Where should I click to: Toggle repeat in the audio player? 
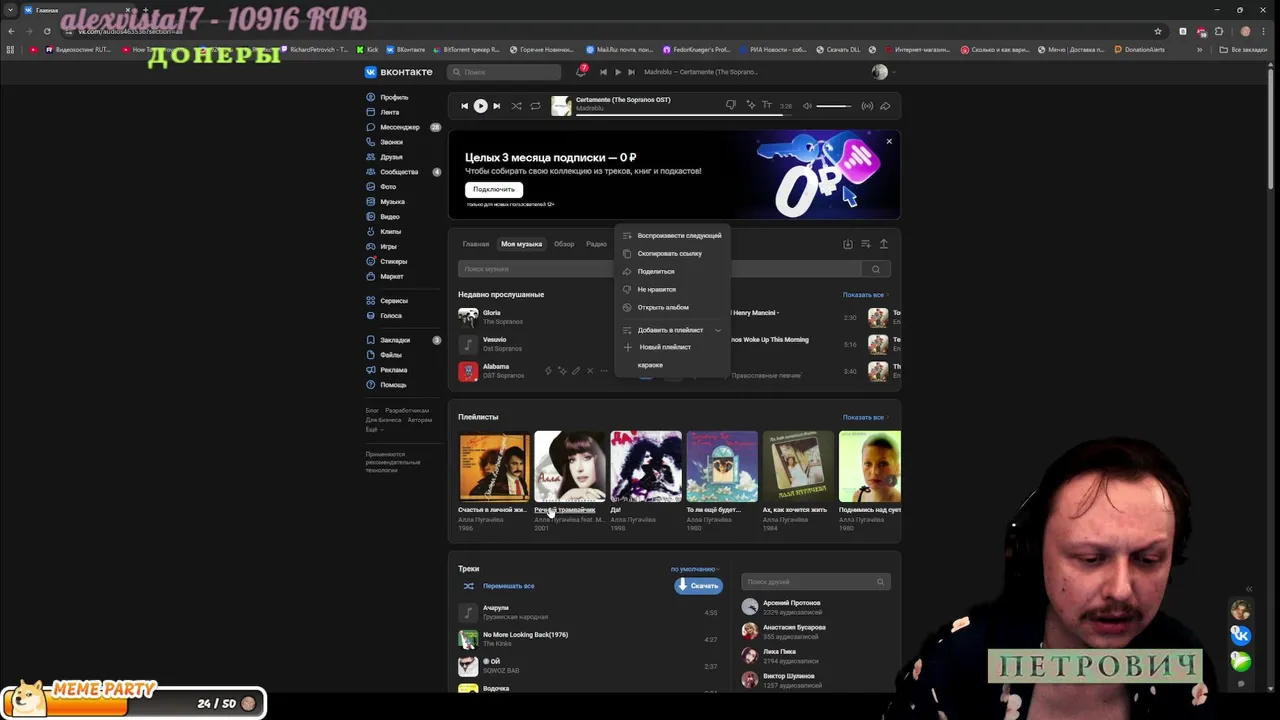[535, 106]
